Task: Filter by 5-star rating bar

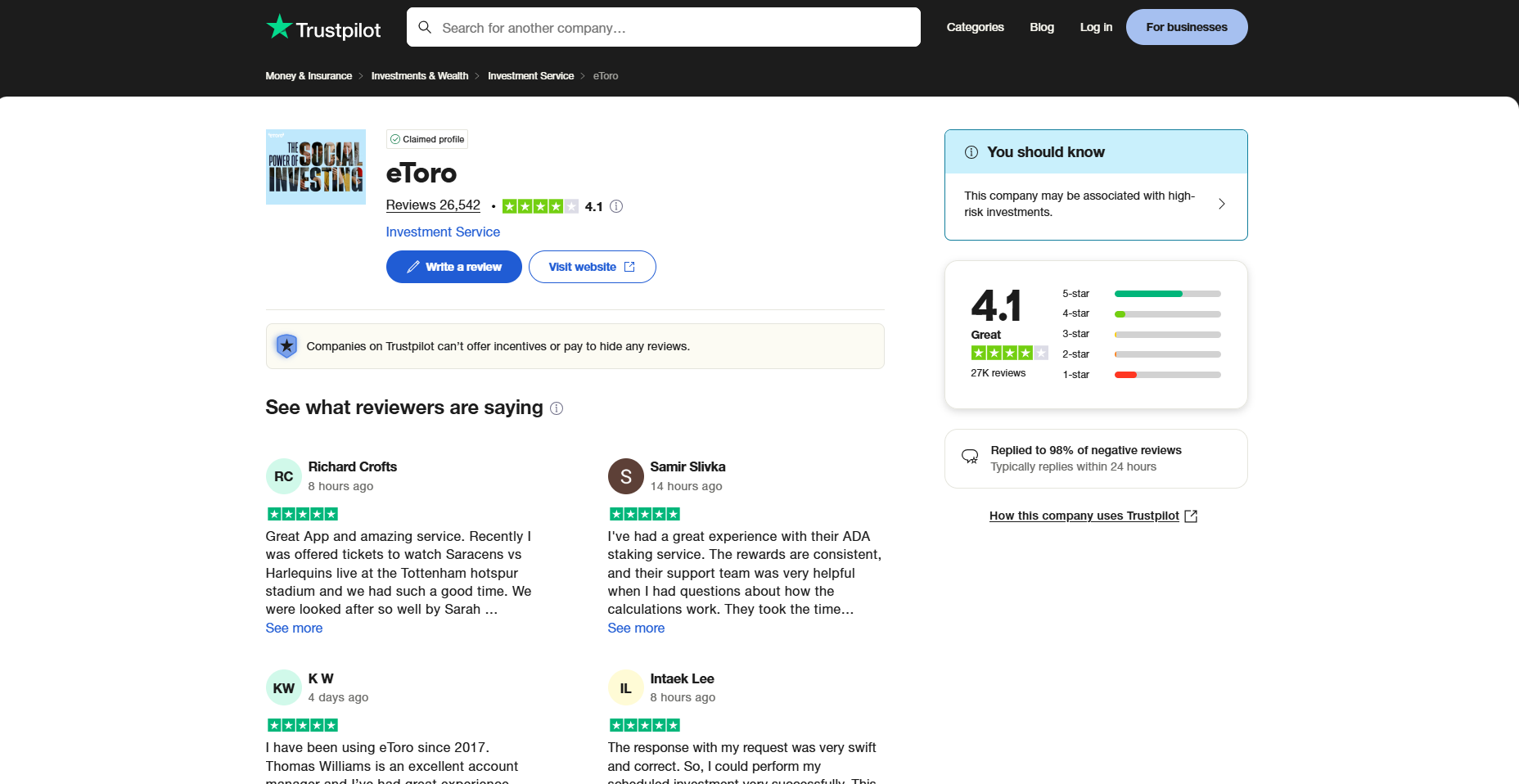Action: coord(1167,294)
